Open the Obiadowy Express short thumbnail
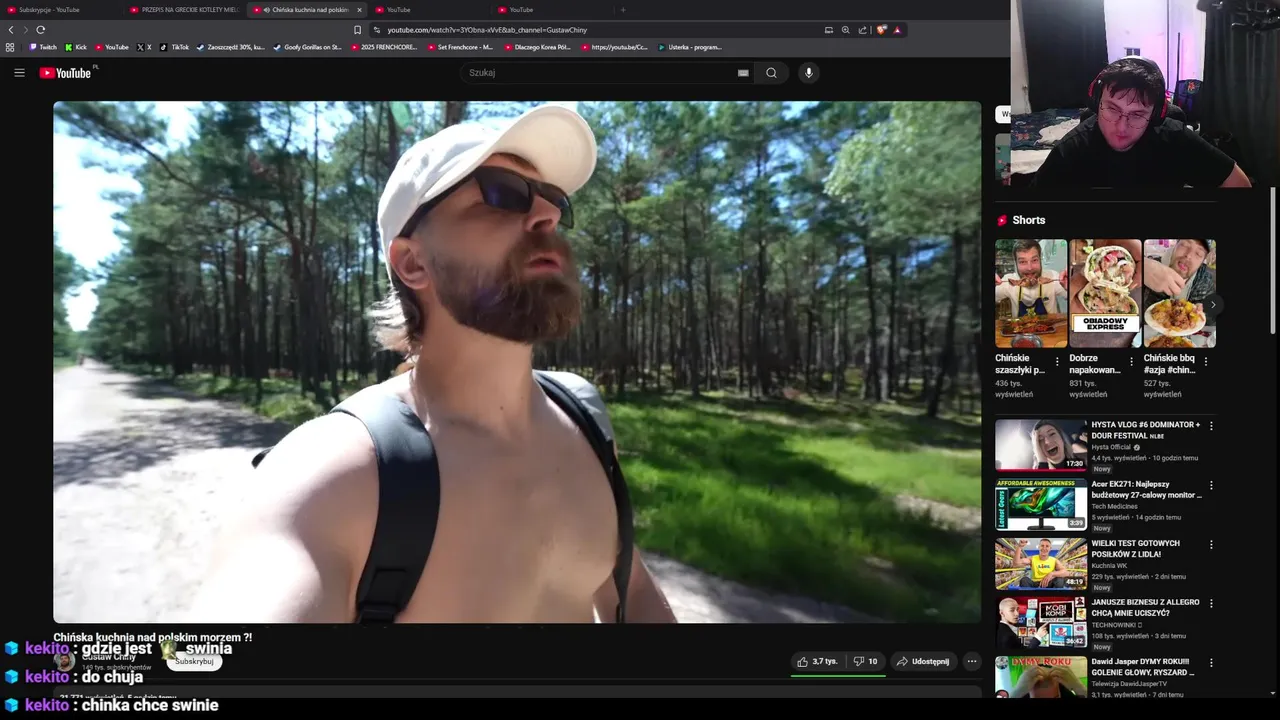Image resolution: width=1280 pixels, height=720 pixels. click(1105, 293)
